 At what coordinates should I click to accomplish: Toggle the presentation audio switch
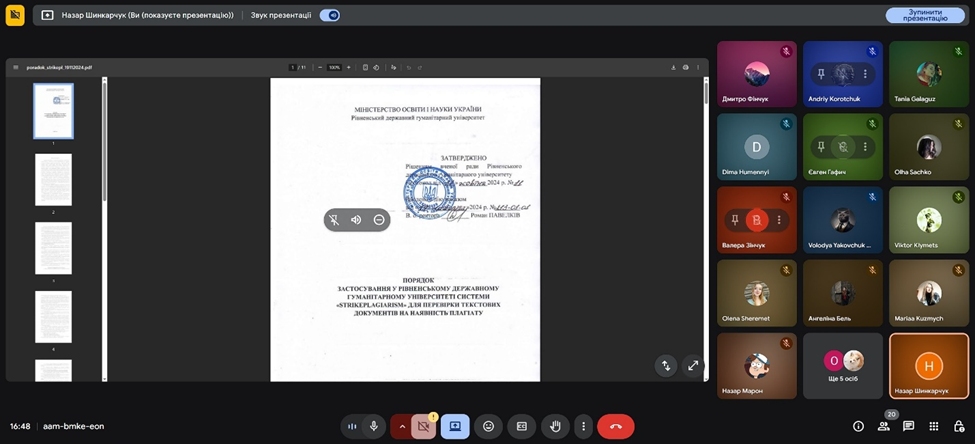(329, 15)
